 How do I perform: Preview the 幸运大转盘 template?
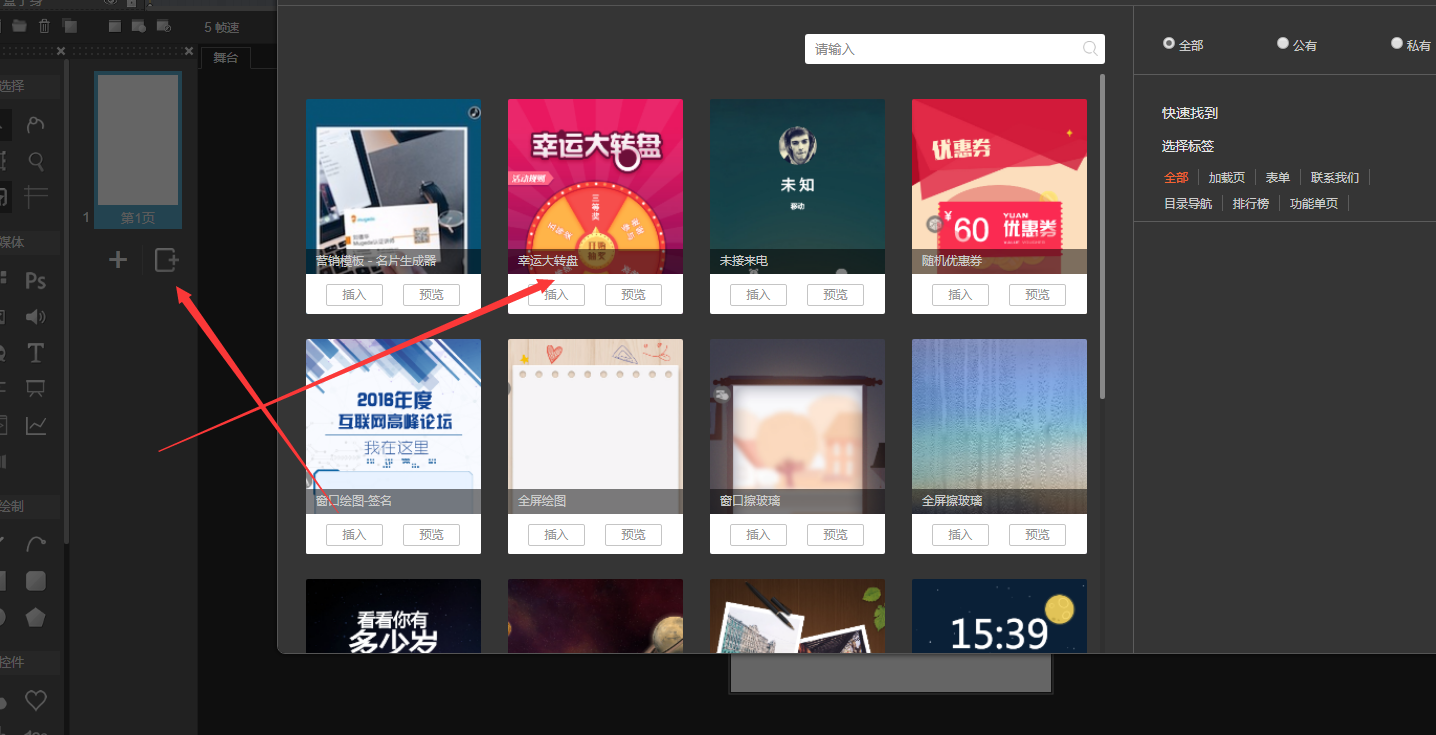click(633, 294)
